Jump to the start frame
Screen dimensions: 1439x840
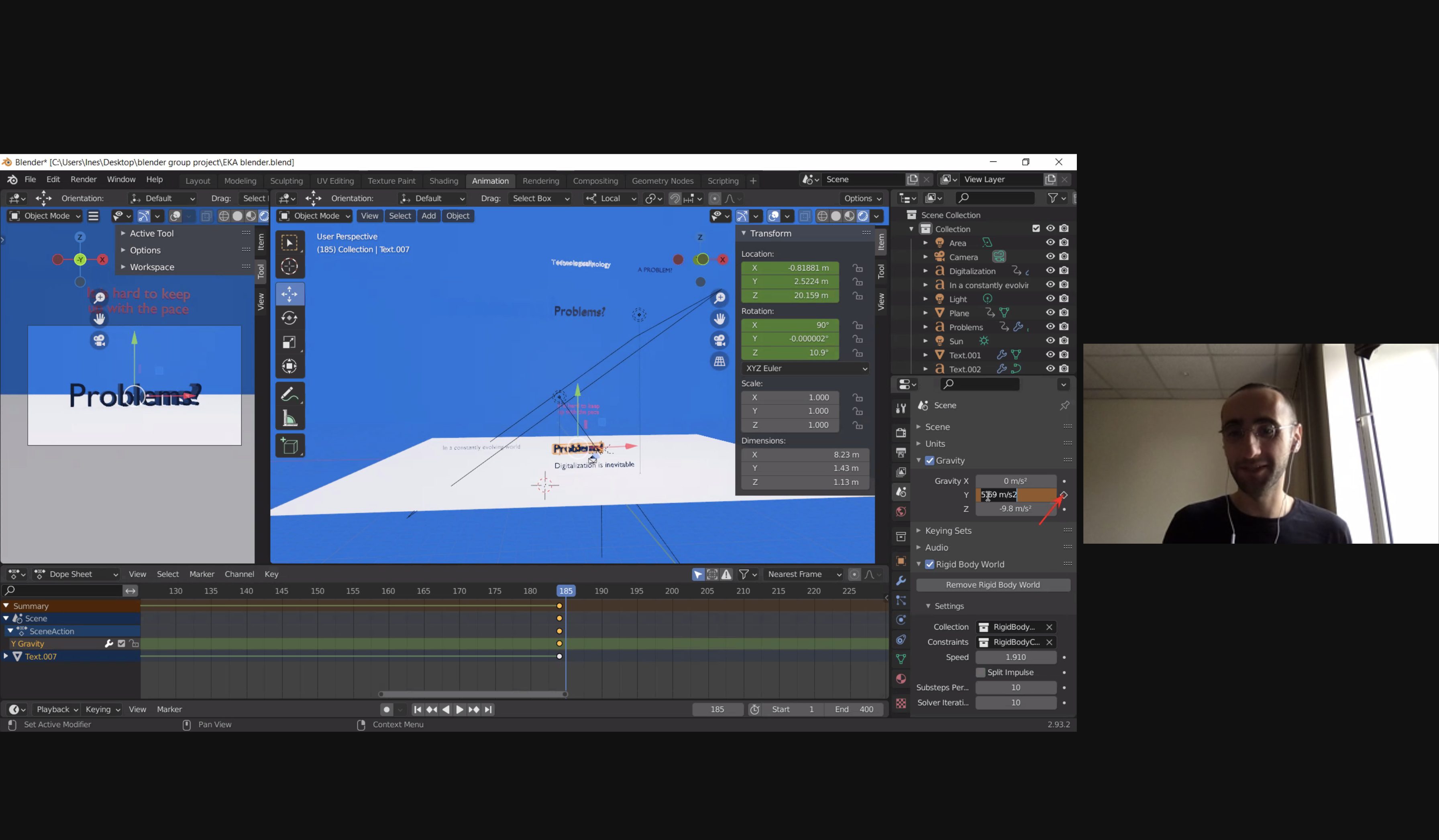click(418, 710)
